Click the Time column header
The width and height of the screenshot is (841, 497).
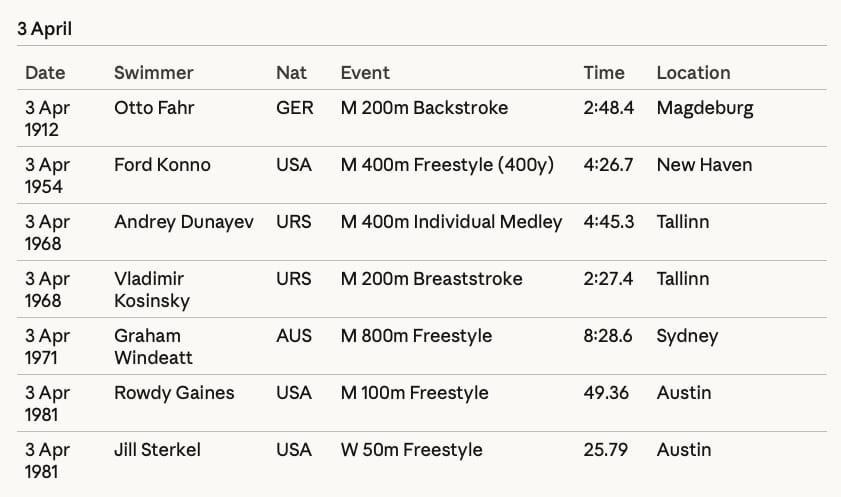pos(604,73)
